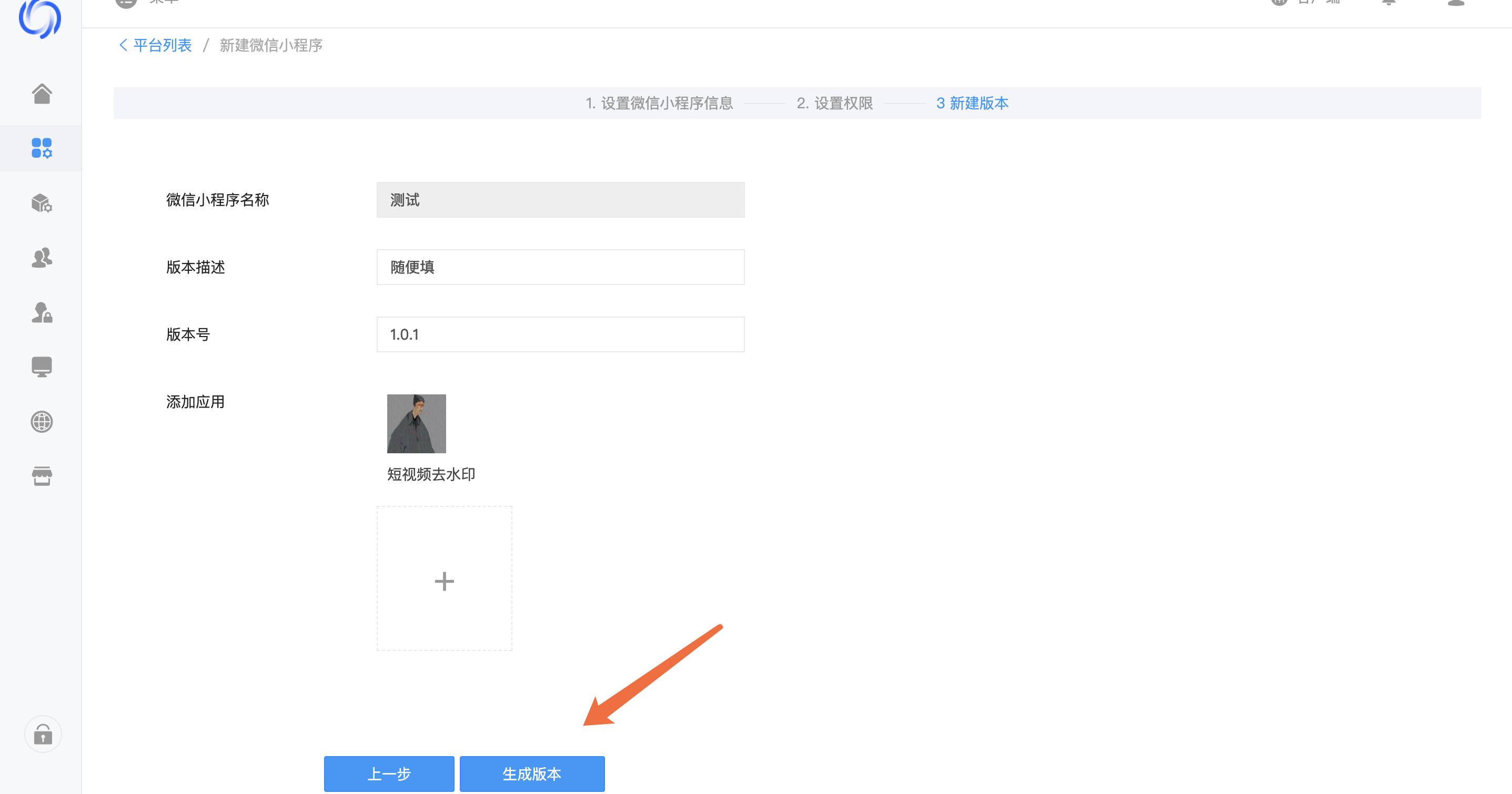The width and height of the screenshot is (1512, 794).
Task: Open the home icon in the sidebar
Action: (42, 93)
